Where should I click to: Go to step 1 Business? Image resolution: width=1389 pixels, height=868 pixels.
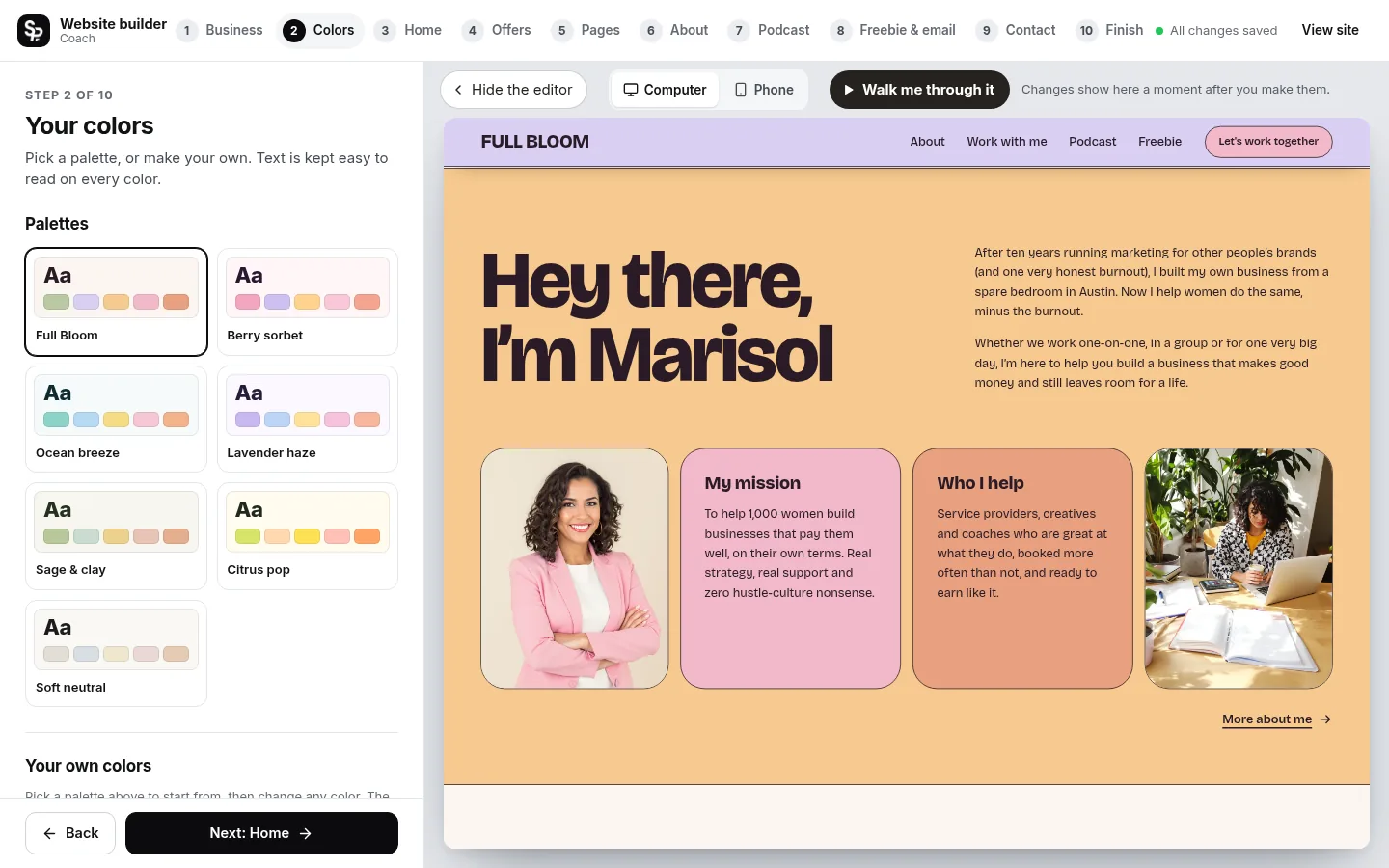tap(220, 30)
